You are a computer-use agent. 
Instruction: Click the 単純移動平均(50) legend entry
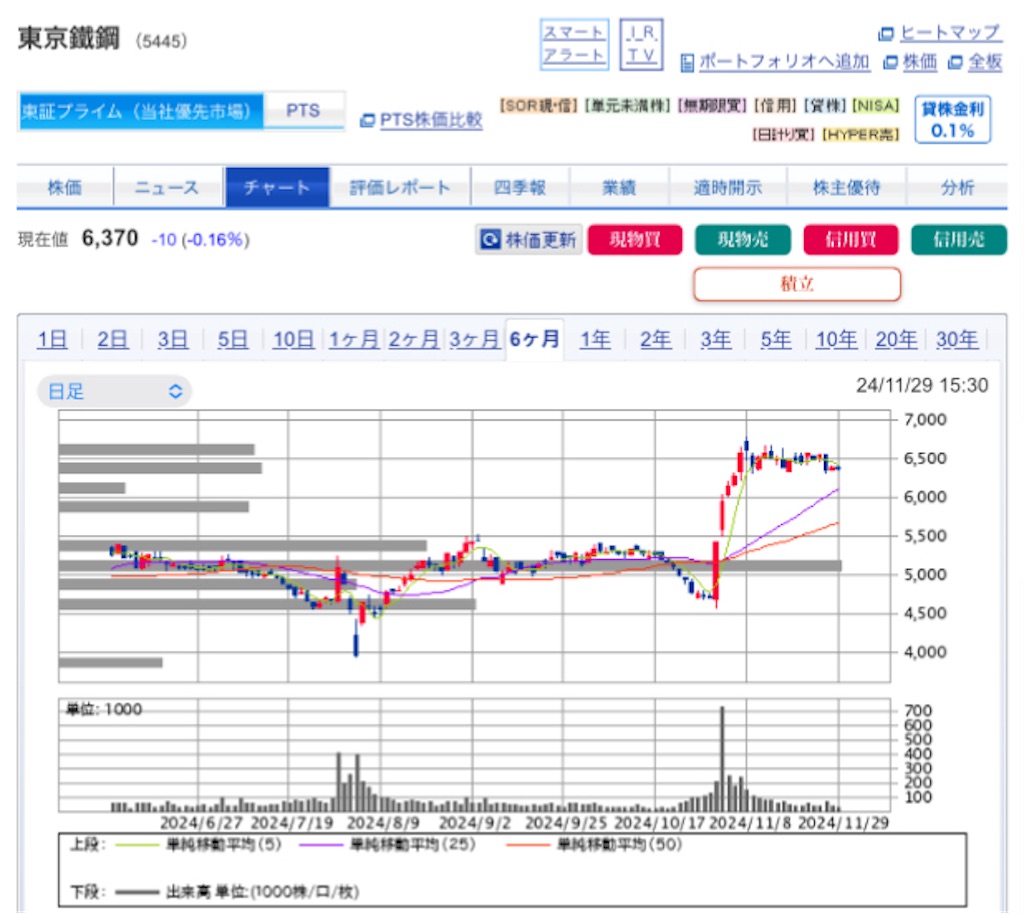click(594, 844)
